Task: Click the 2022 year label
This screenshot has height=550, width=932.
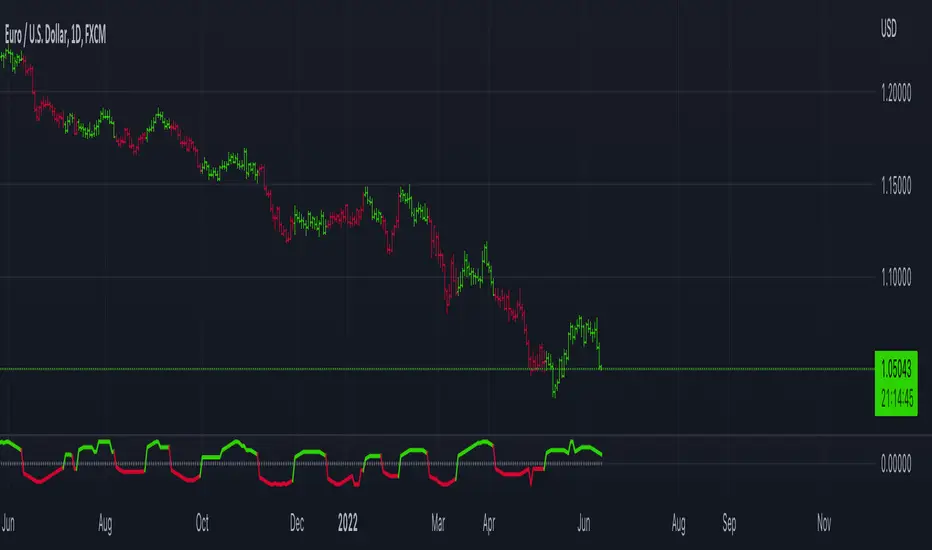Action: click(x=348, y=523)
